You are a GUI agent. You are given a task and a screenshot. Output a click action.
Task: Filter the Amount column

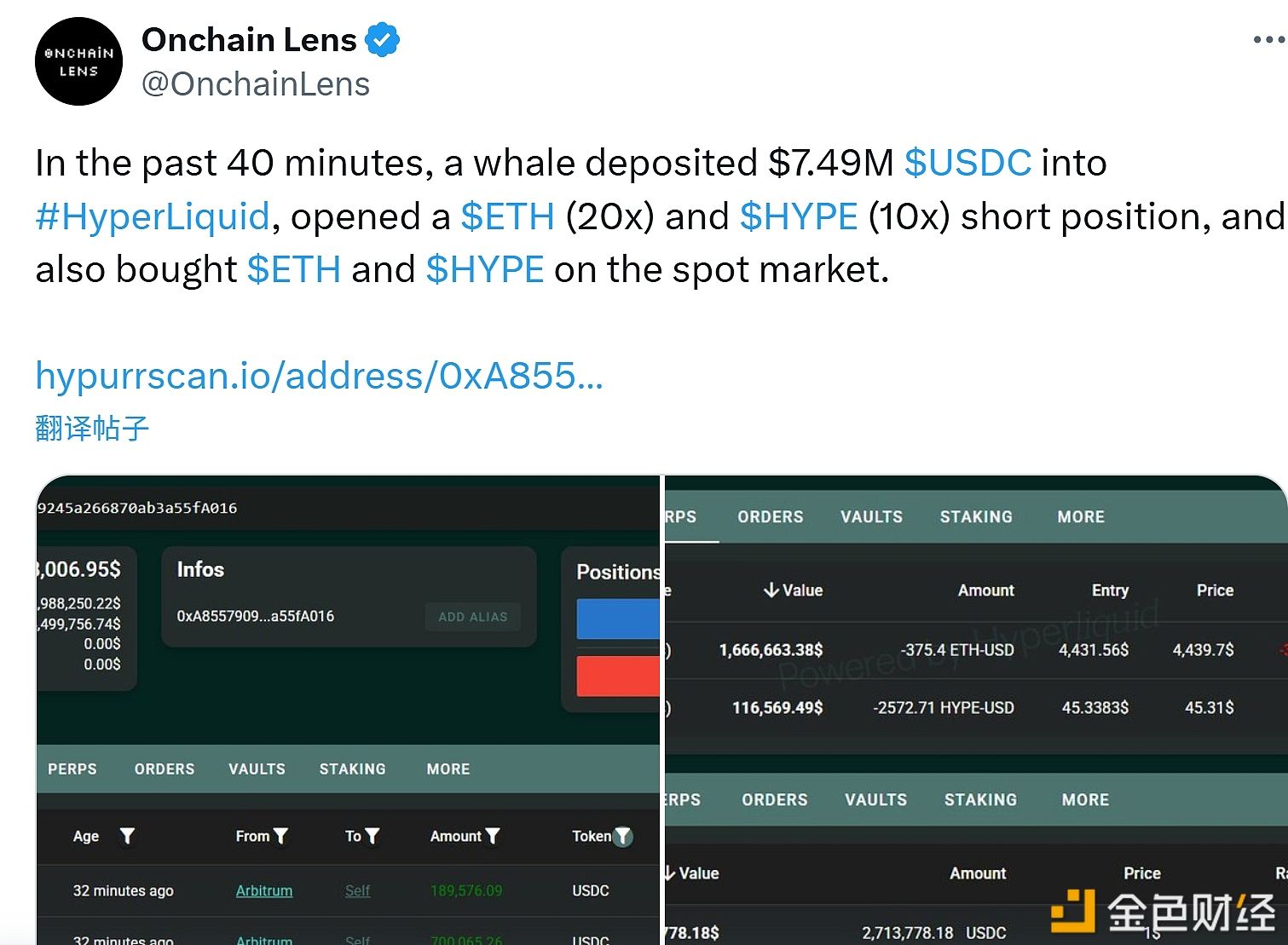492,836
